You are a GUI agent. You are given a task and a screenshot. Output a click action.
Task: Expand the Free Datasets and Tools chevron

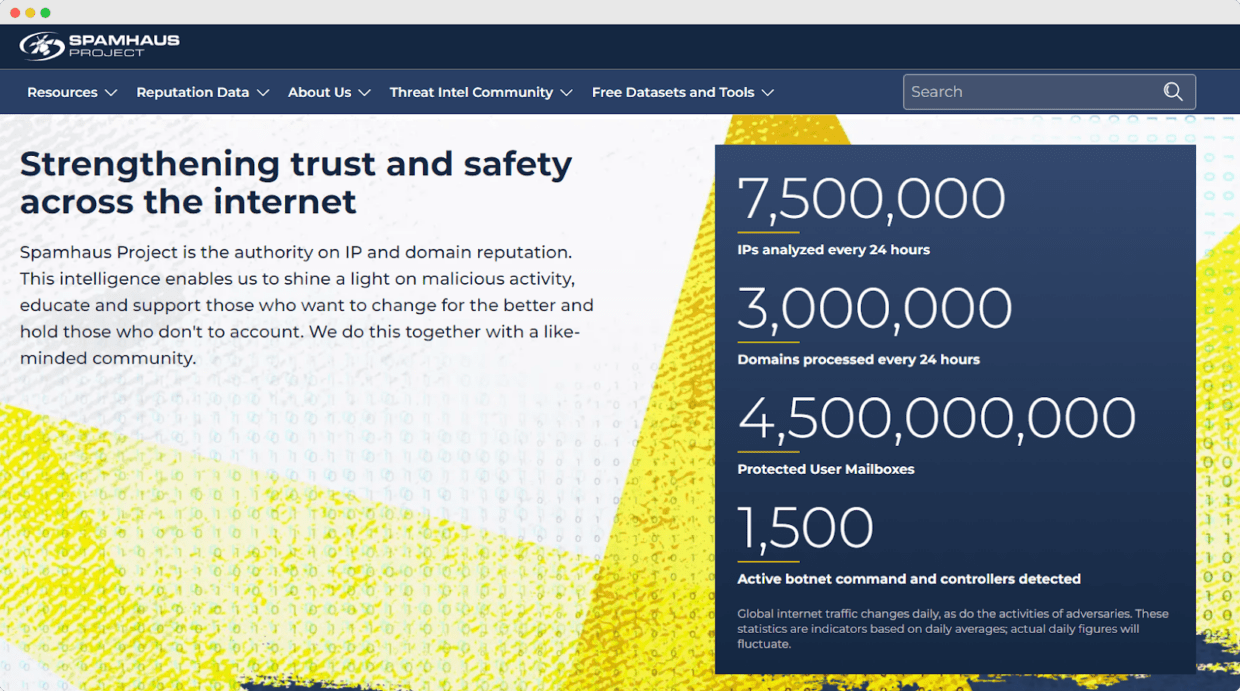point(768,93)
